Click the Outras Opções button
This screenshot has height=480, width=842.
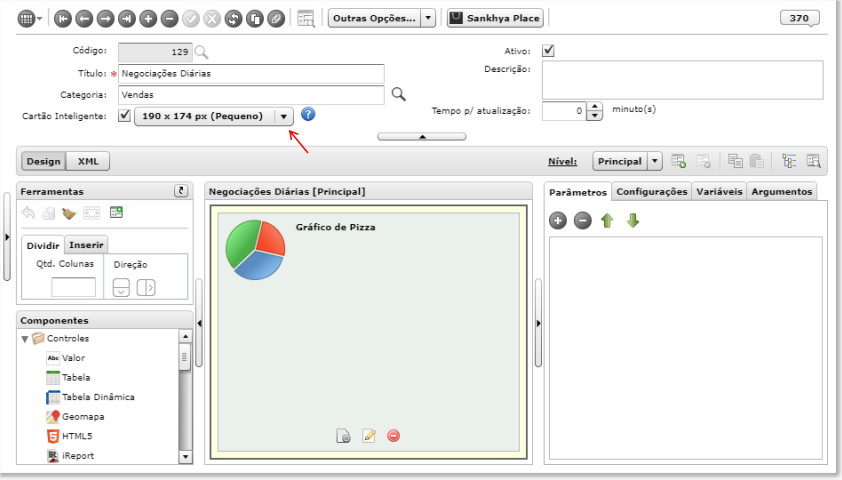tap(374, 18)
